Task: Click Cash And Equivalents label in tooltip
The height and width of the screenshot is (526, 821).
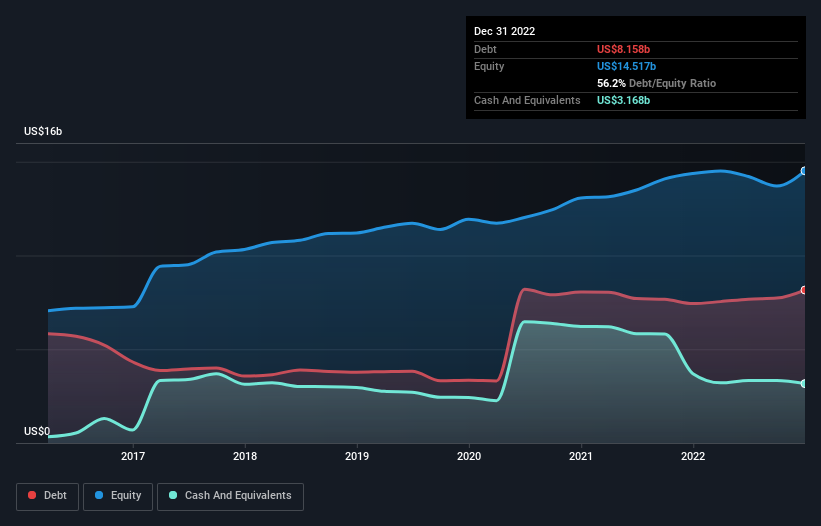Action: [x=527, y=100]
